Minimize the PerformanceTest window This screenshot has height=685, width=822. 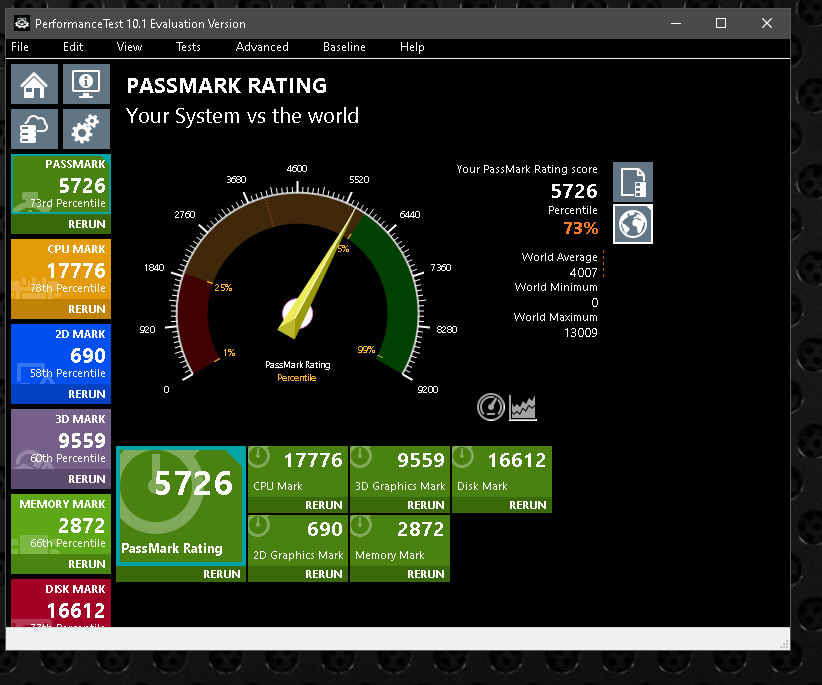pyautogui.click(x=676, y=23)
